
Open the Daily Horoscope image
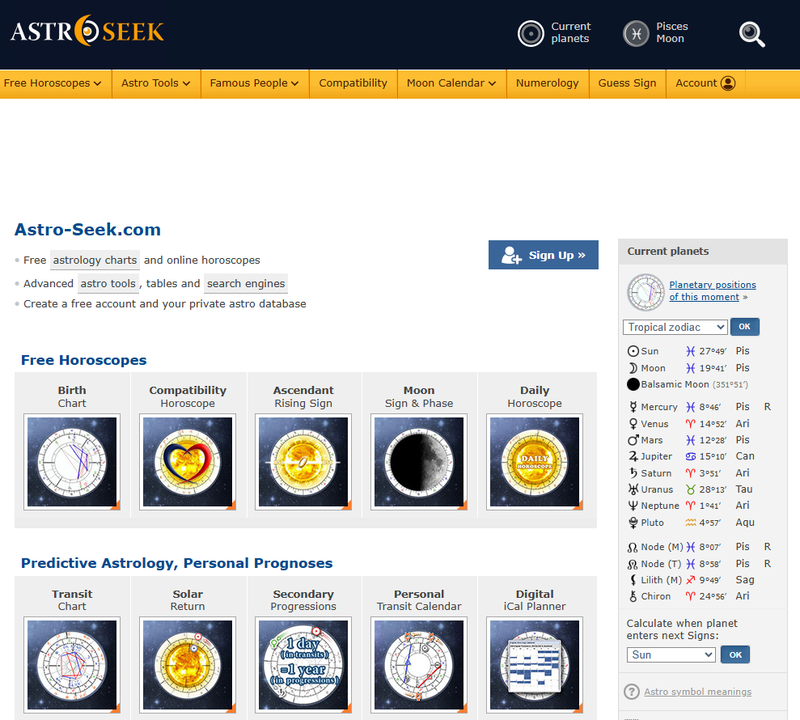click(x=535, y=462)
